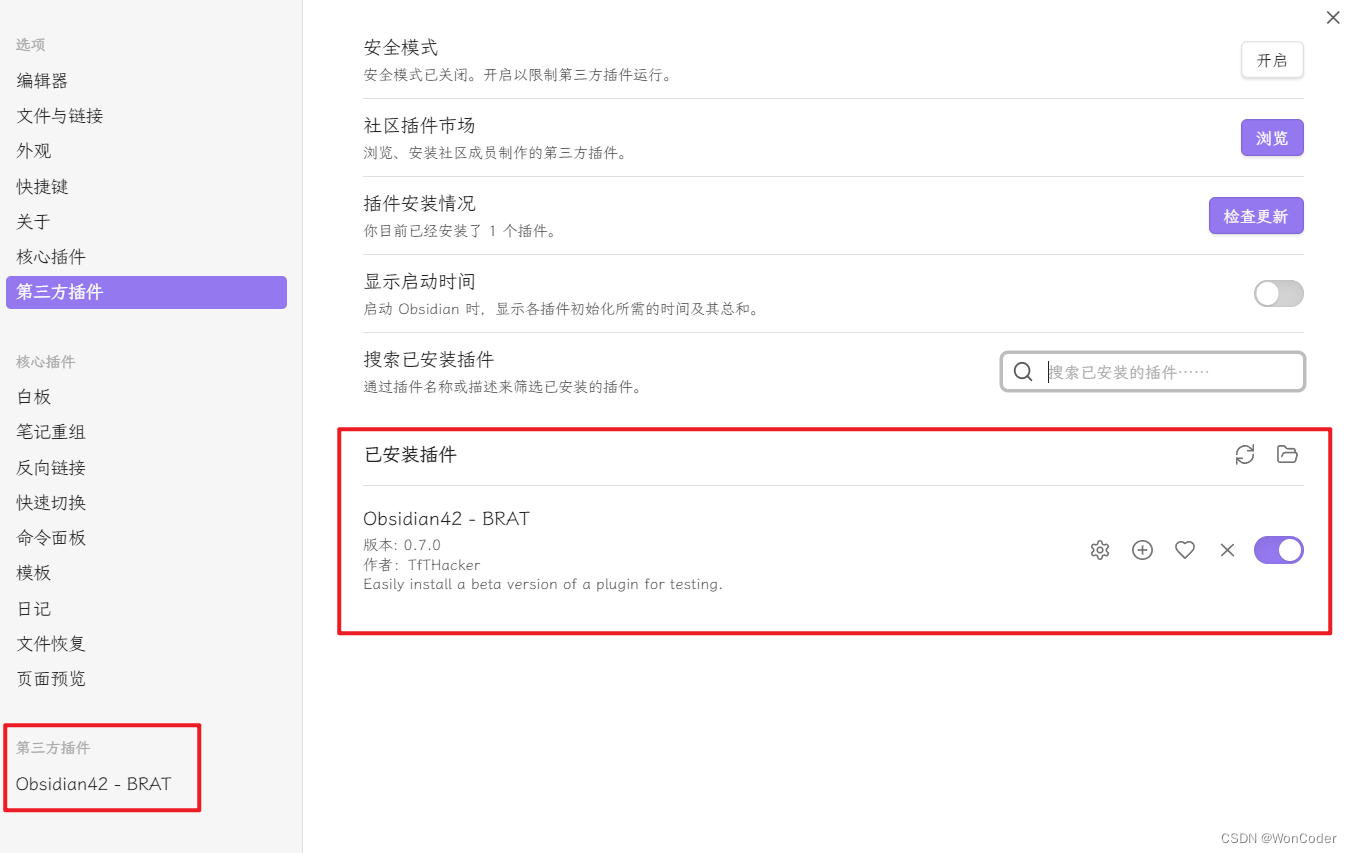Viewport: 1352px width, 853px height.
Task: Open 页面预览 core plugin settings
Action: [x=146, y=679]
